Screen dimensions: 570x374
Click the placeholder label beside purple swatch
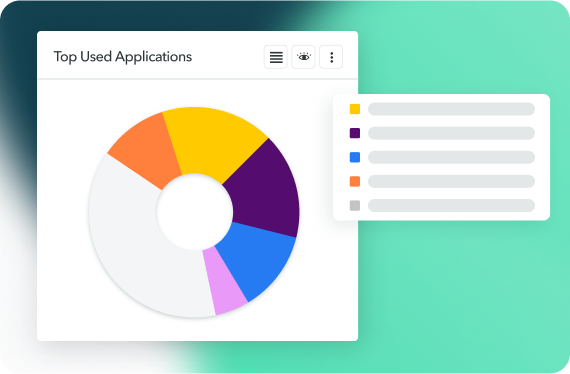point(451,133)
